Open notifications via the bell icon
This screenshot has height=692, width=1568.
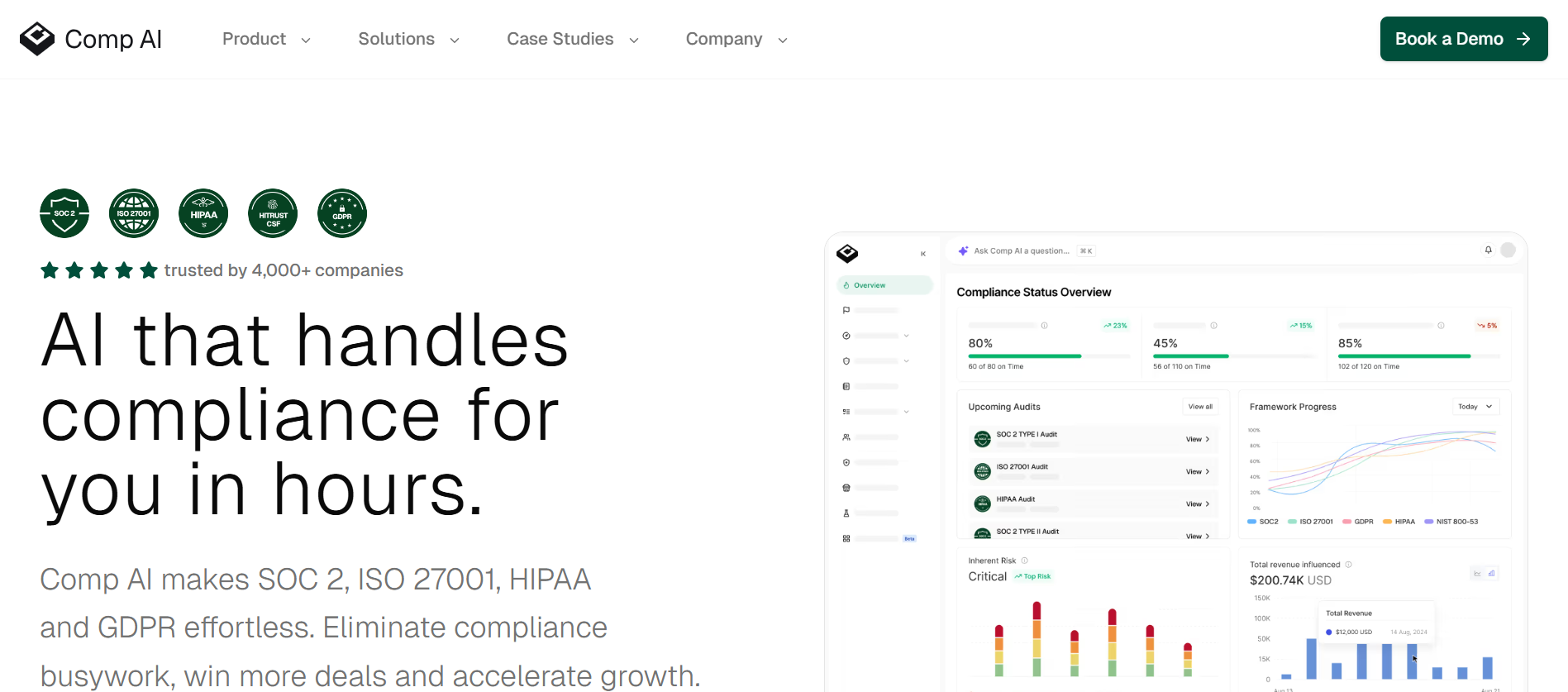tap(1489, 250)
